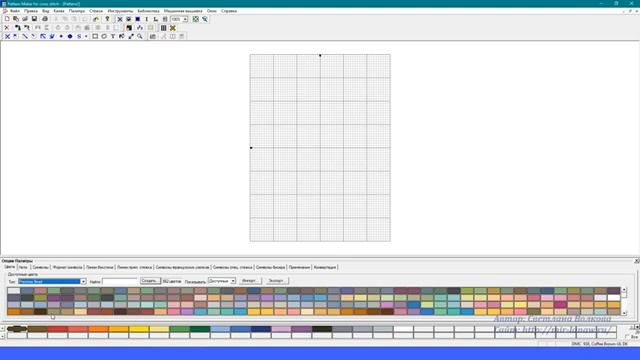Select the large blue dot (French knot) tool
The height and width of the screenshot is (360, 640).
point(70,36)
